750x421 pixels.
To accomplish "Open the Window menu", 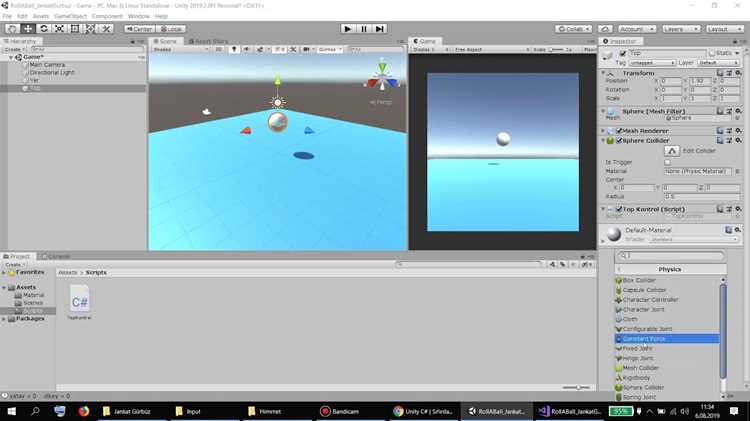I will click(139, 16).
